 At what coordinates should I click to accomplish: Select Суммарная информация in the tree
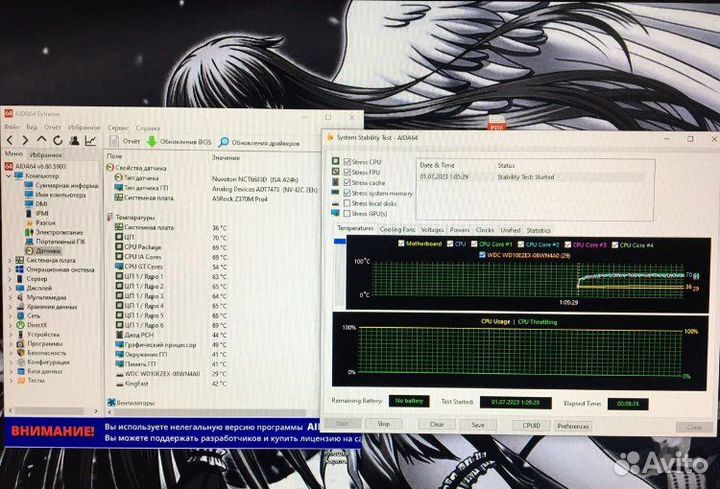pos(62,185)
